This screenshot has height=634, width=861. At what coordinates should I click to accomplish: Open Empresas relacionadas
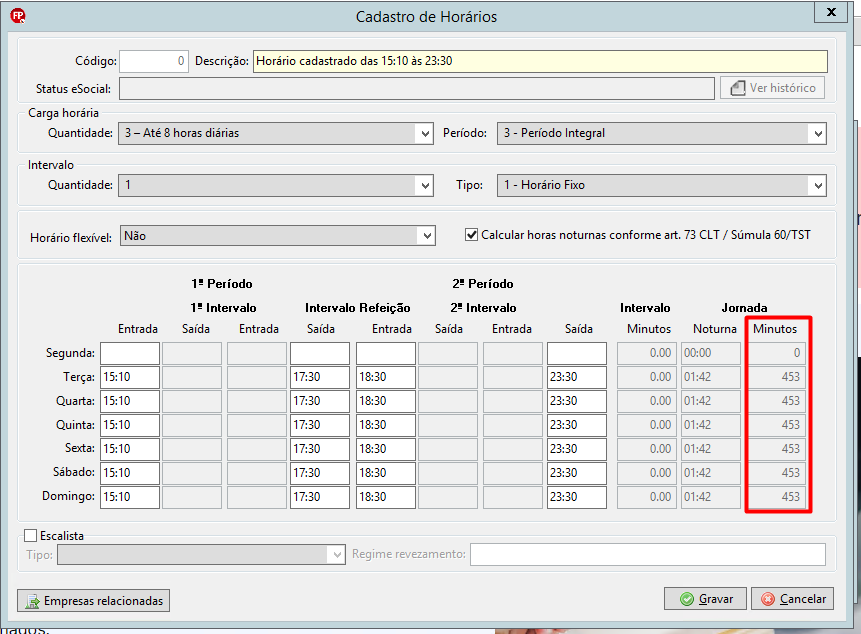coord(93,601)
